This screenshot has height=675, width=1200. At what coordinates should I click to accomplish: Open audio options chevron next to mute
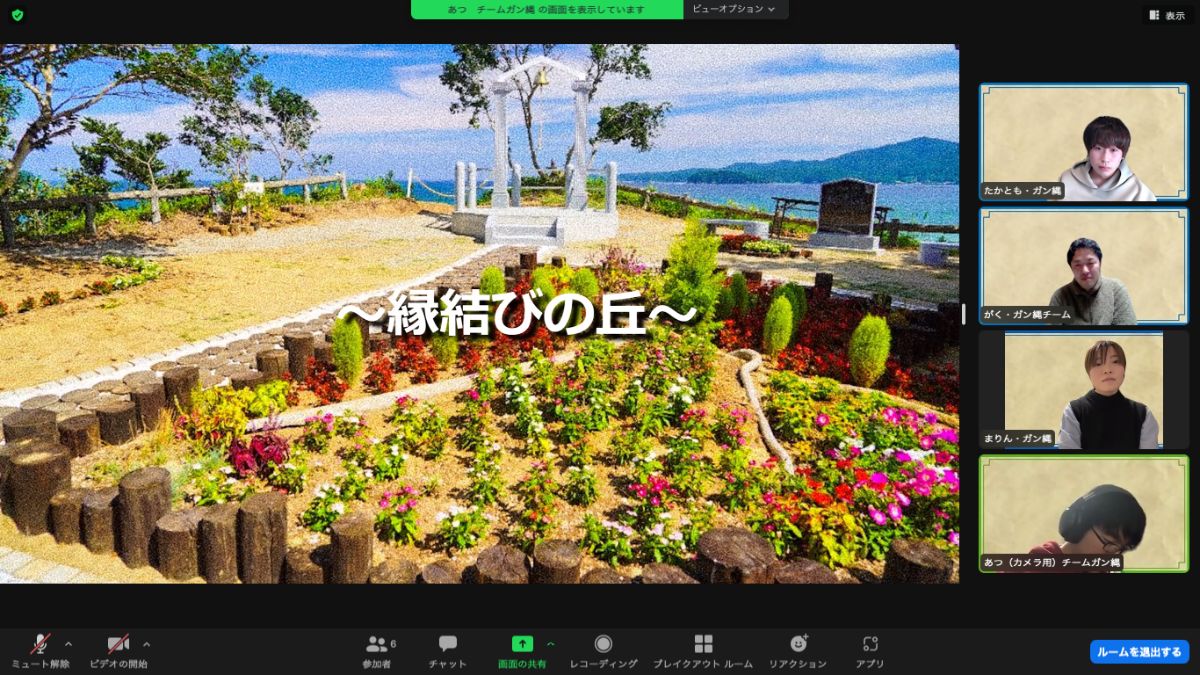pos(68,644)
